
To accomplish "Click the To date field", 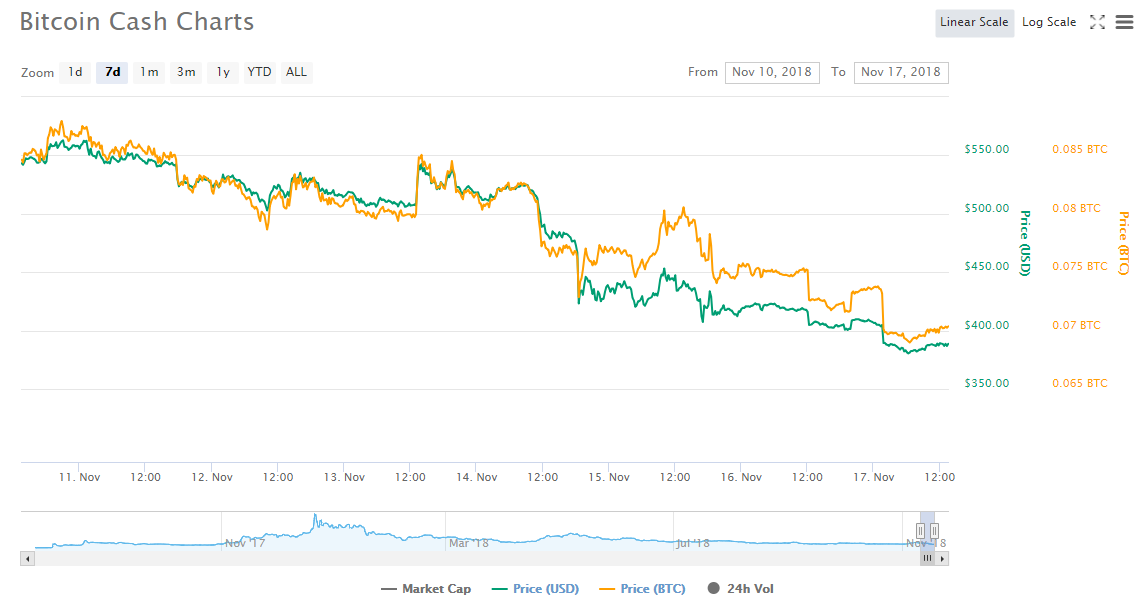I will click(900, 72).
